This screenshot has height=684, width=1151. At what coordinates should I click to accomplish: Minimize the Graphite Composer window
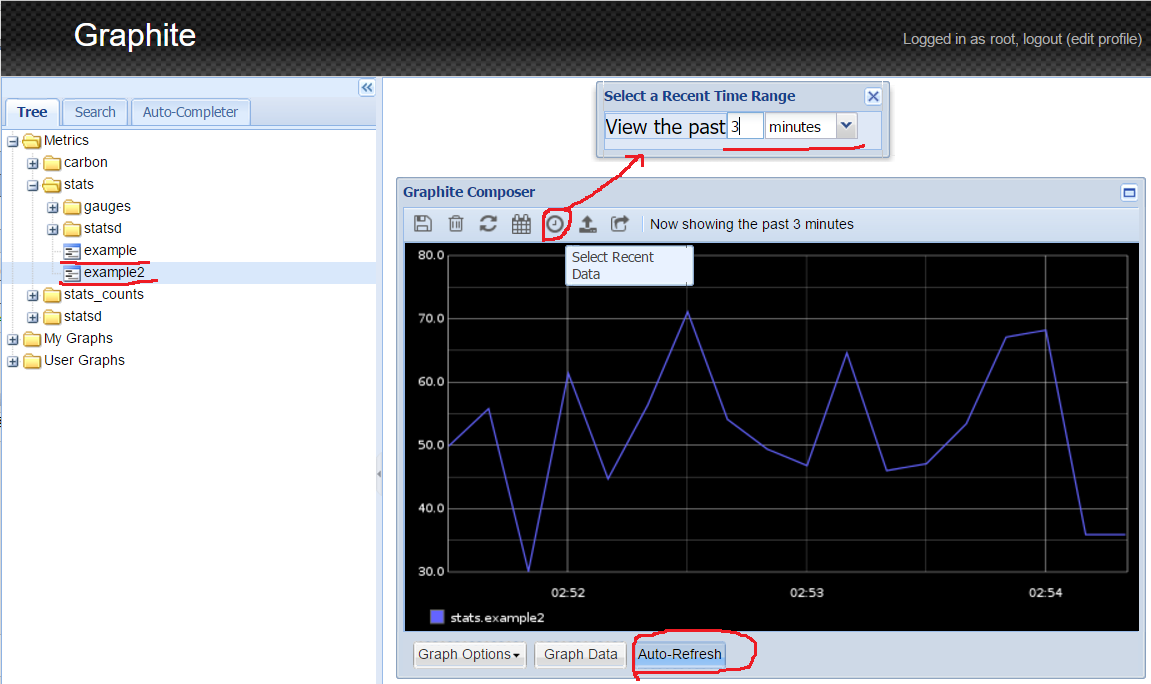tap(1129, 193)
